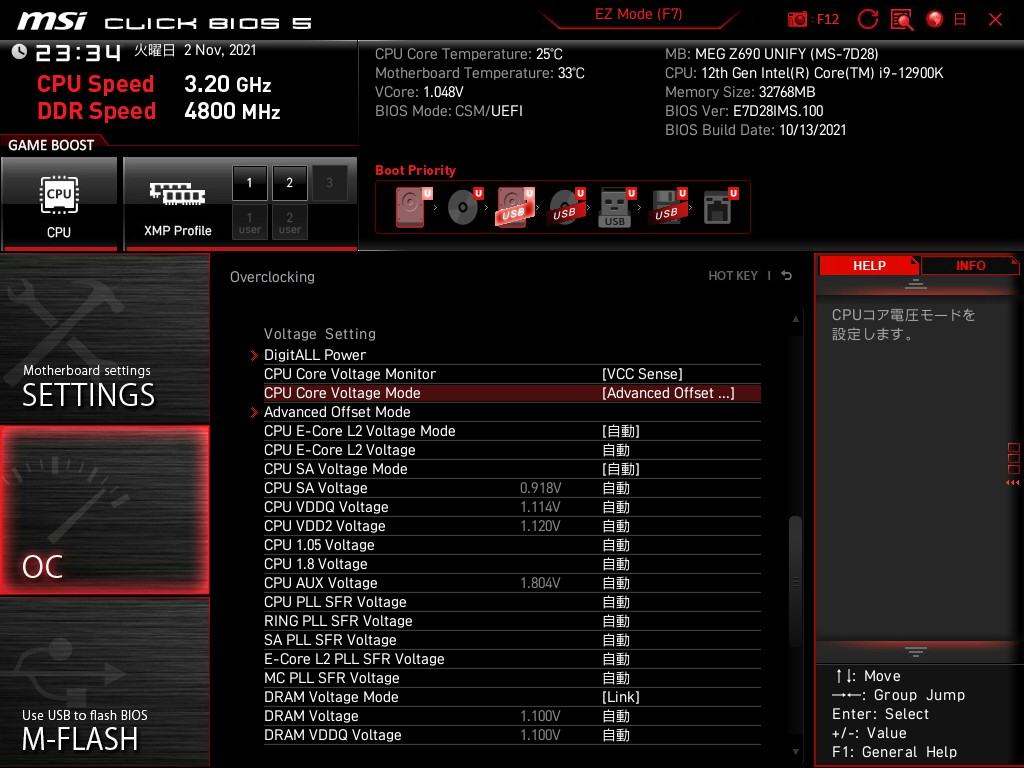Select MC PLL SFR Voltage row
Viewport: 1024px width, 768px height.
(x=512, y=678)
